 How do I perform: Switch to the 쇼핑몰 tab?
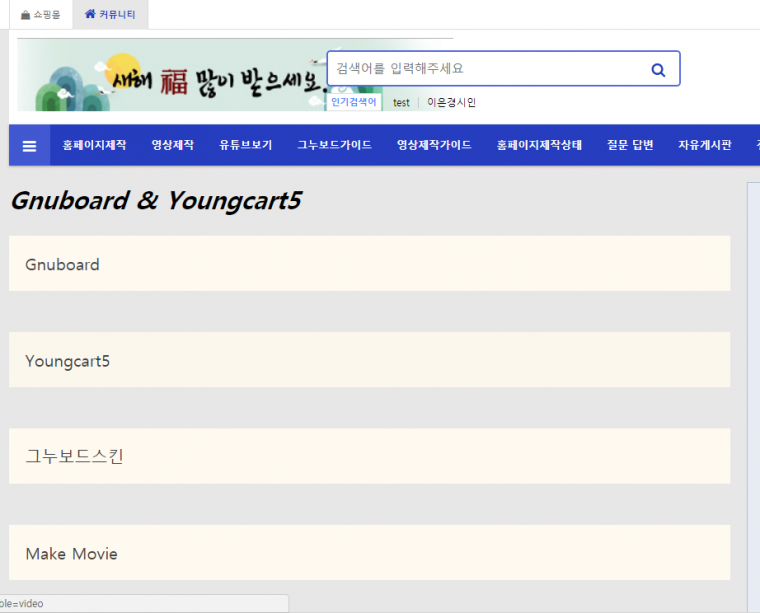[41, 15]
